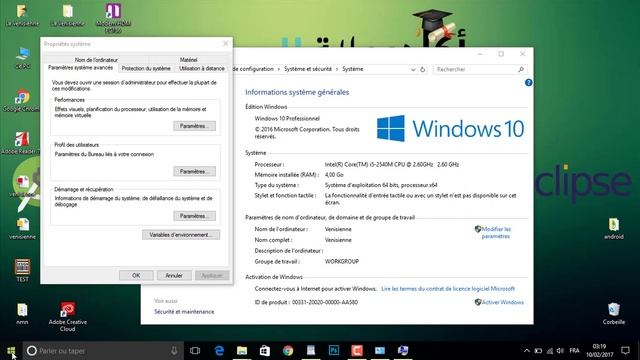Select the android desktop archive icon
The height and width of the screenshot is (360, 640).
[613, 229]
